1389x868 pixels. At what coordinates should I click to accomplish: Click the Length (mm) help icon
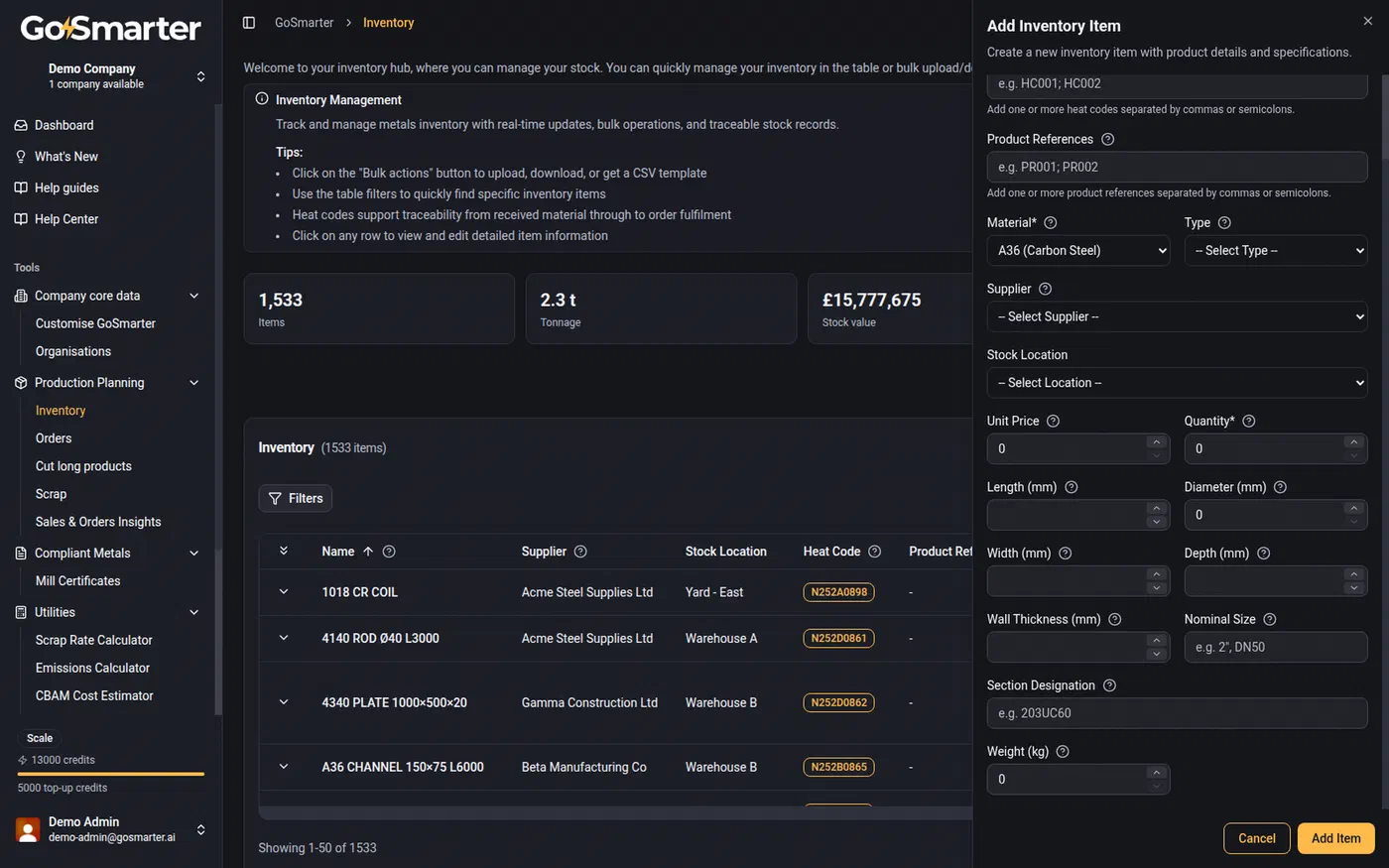[x=1071, y=487]
